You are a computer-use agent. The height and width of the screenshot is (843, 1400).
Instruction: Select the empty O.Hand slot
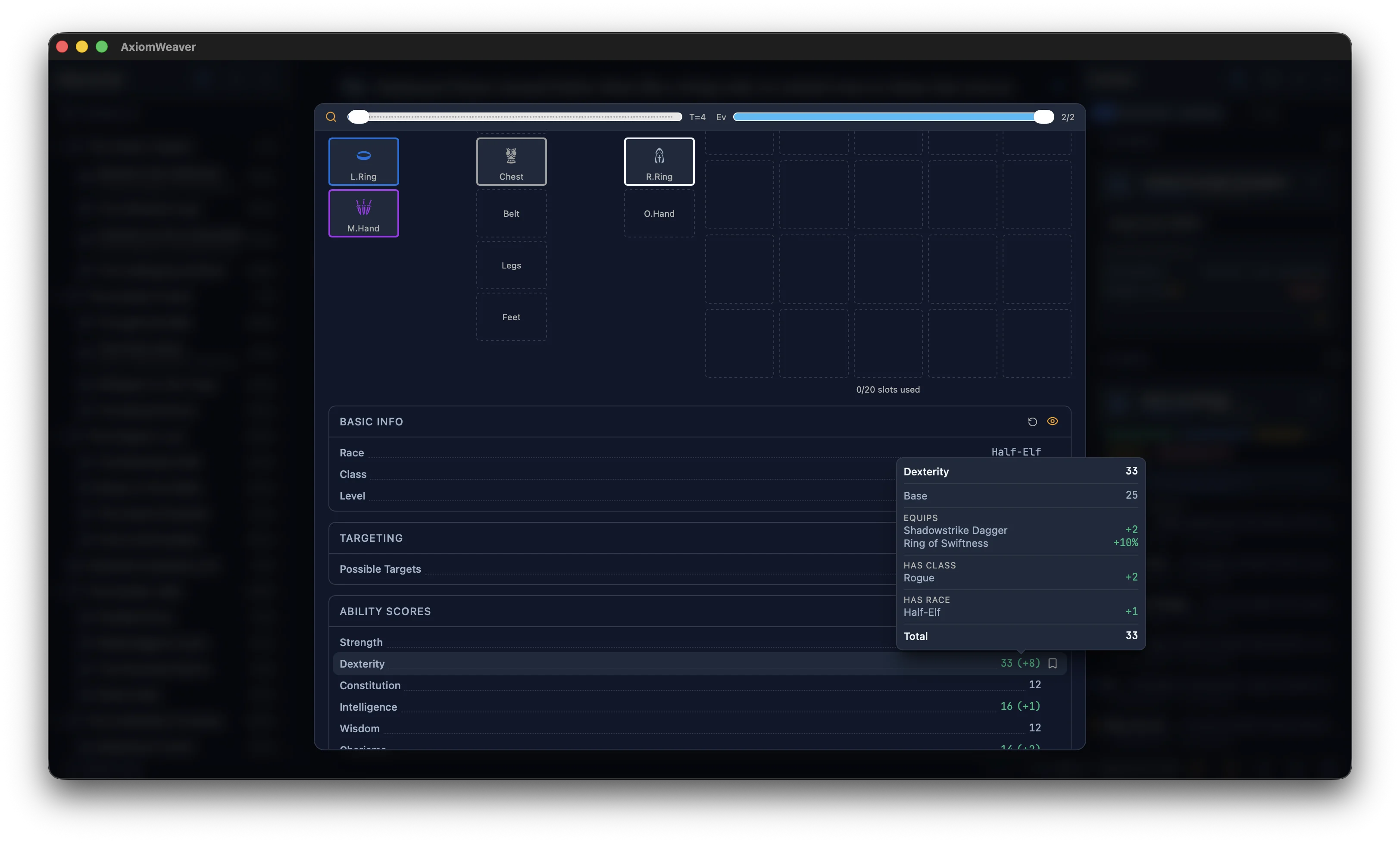pyautogui.click(x=658, y=213)
